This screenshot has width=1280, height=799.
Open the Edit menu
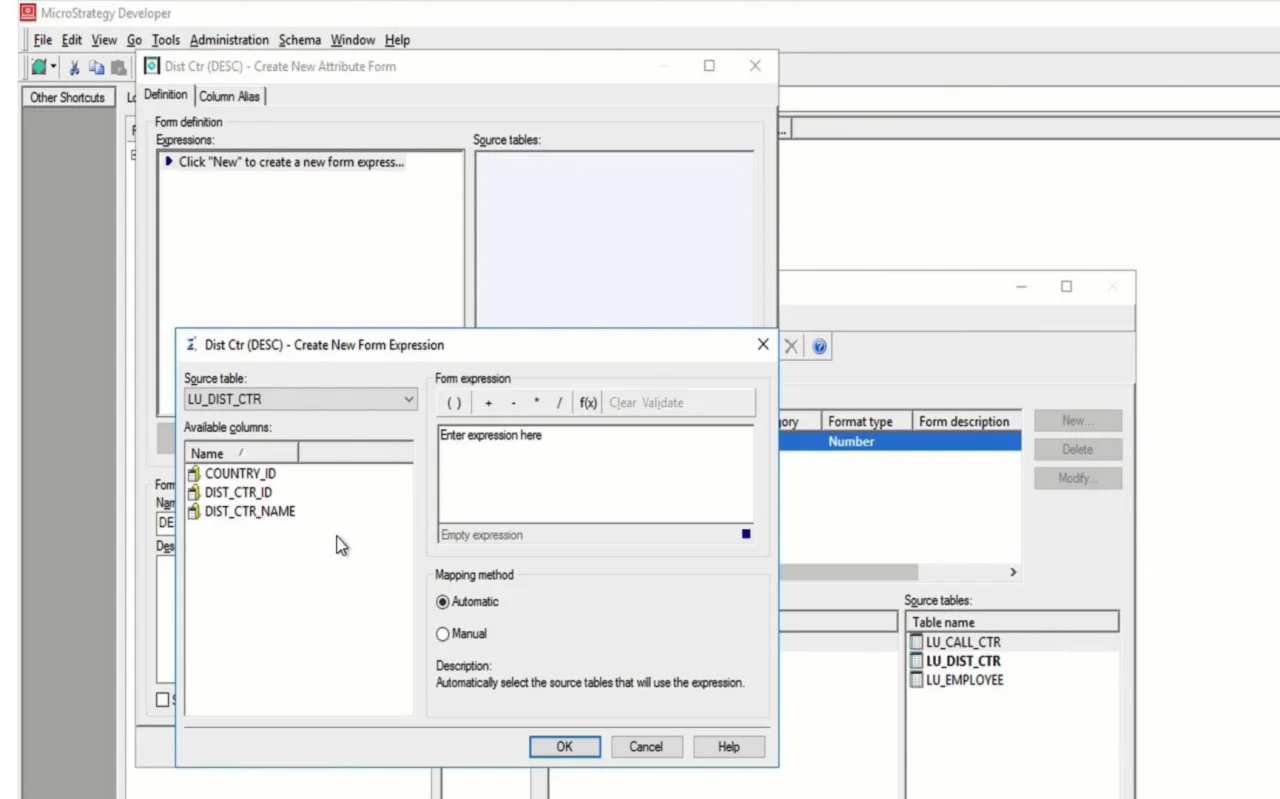pos(72,40)
